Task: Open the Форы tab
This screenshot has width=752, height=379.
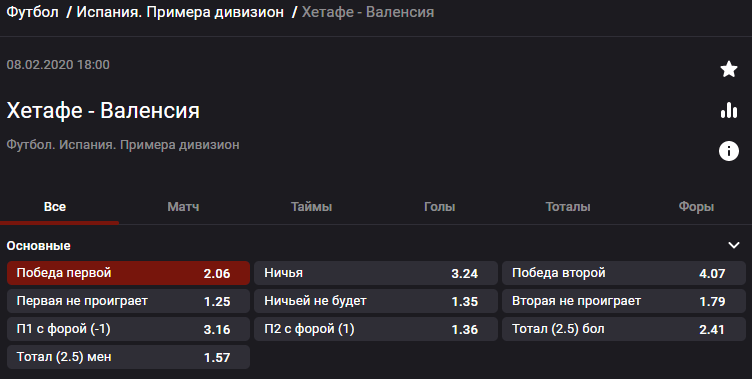Action: pyautogui.click(x=696, y=207)
